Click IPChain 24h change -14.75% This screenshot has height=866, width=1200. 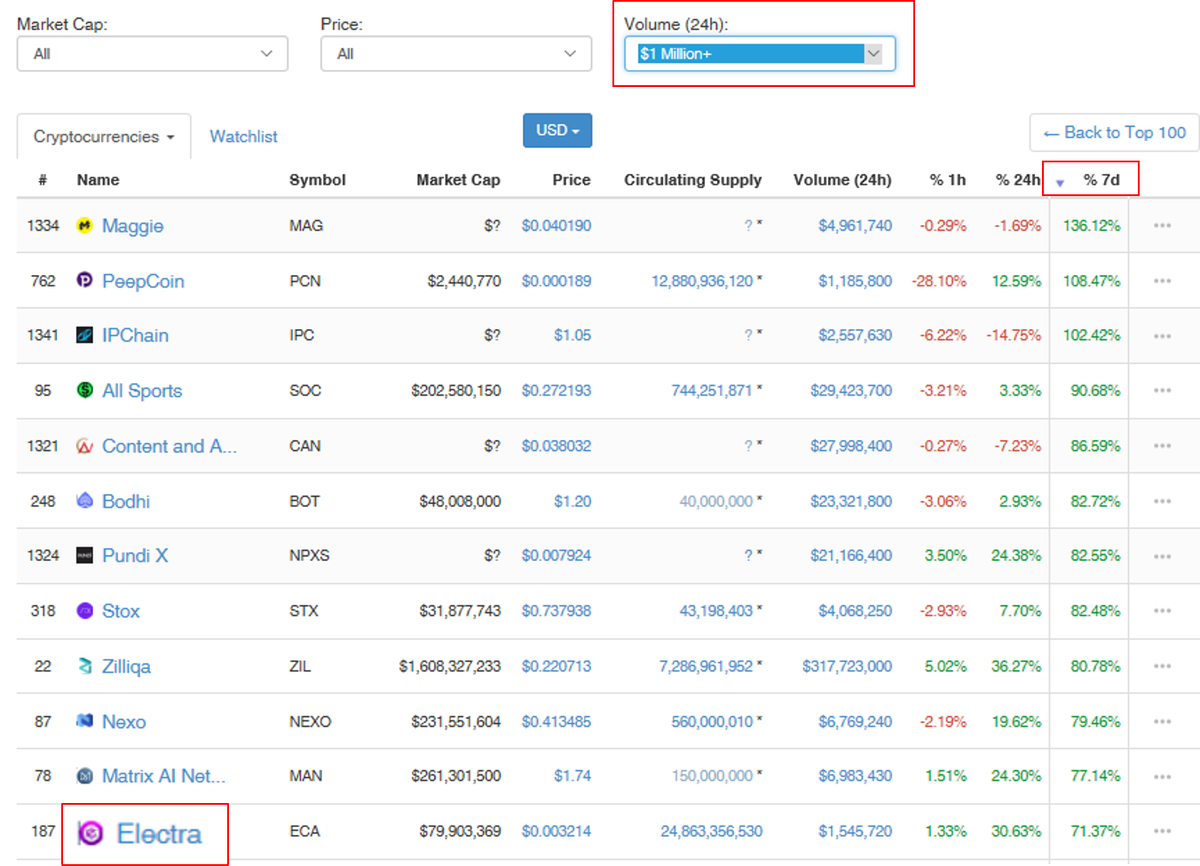1014,336
